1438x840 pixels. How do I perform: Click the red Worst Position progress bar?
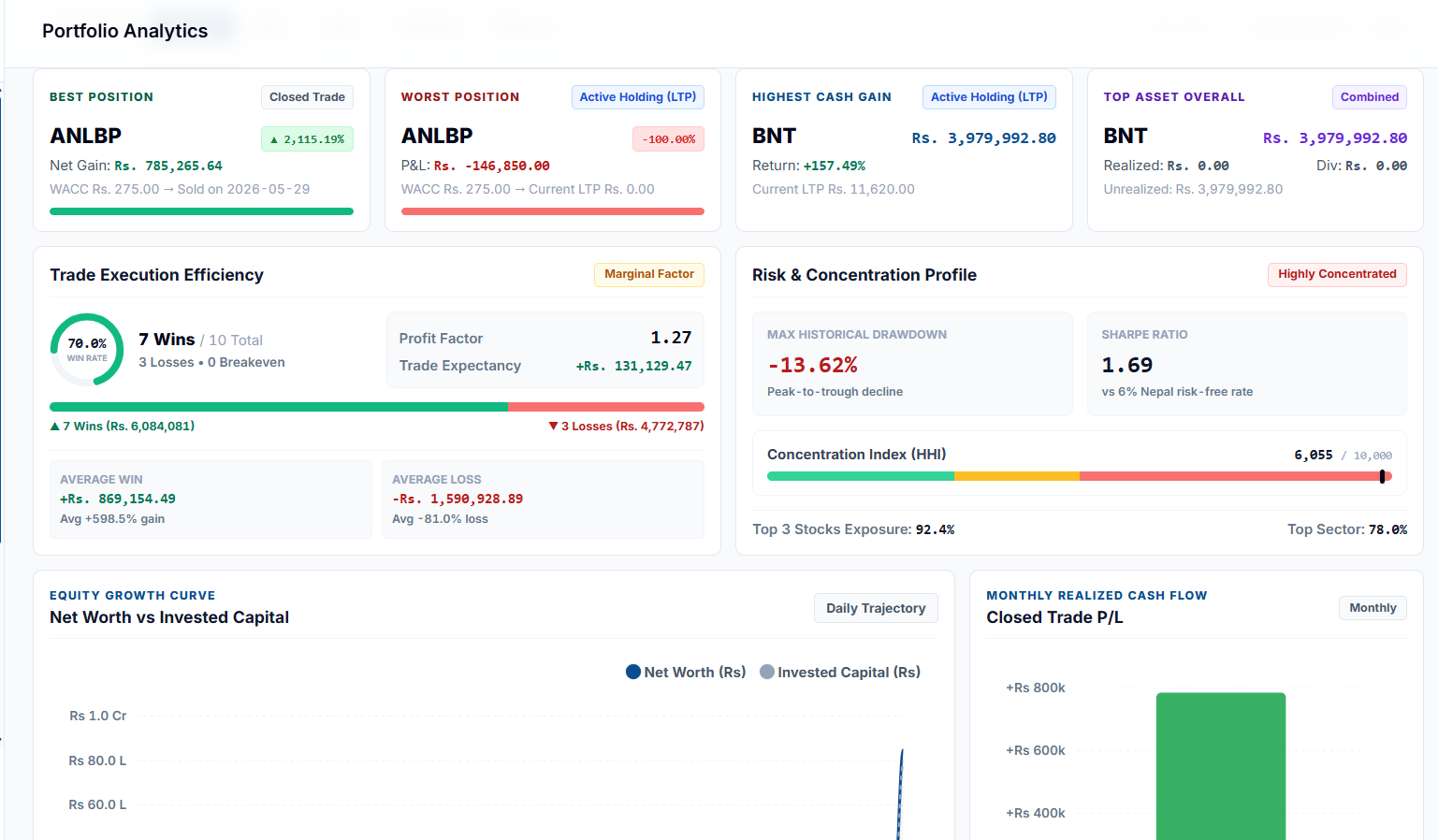click(x=553, y=211)
